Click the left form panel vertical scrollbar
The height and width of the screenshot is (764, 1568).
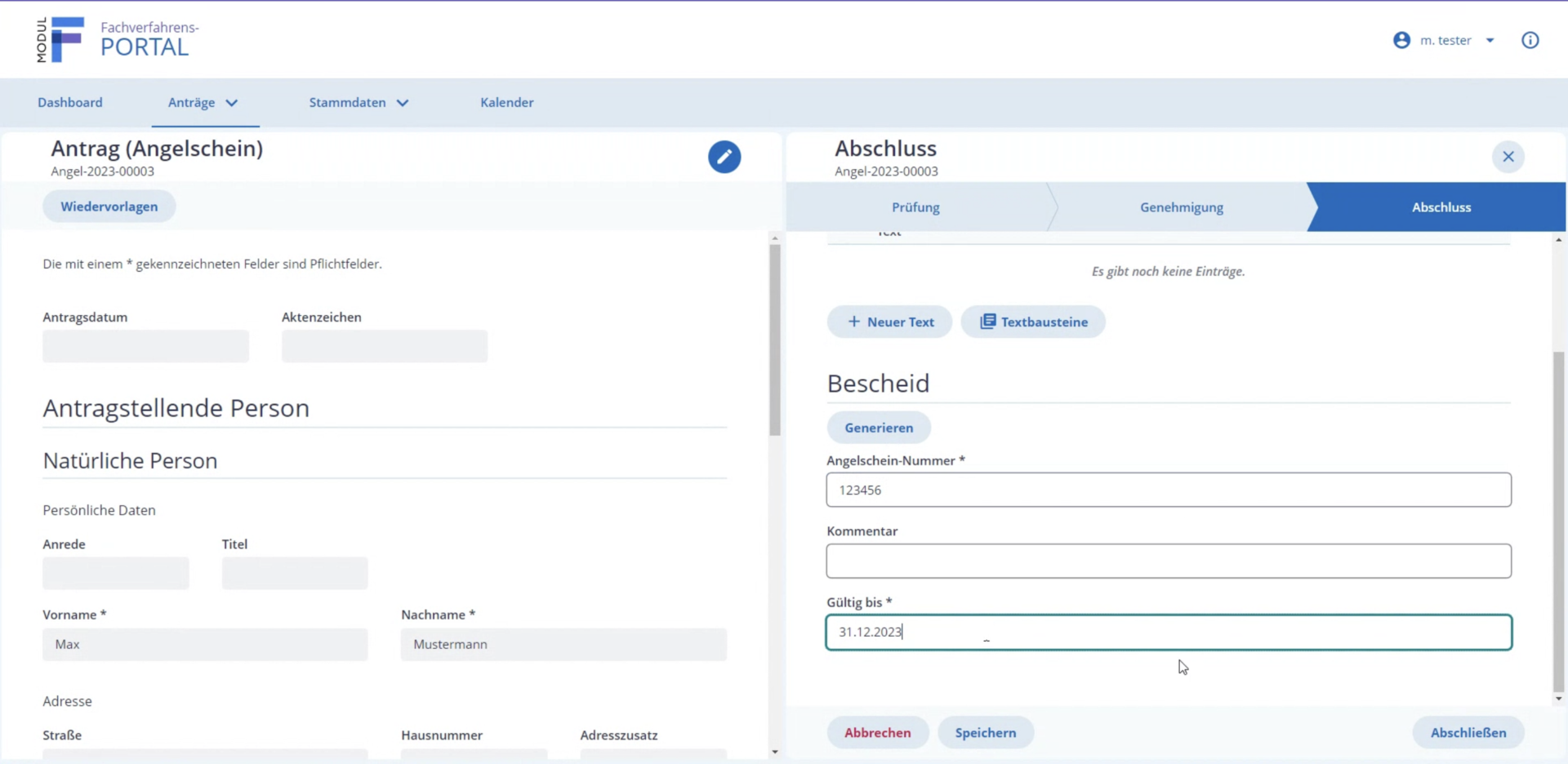point(774,339)
